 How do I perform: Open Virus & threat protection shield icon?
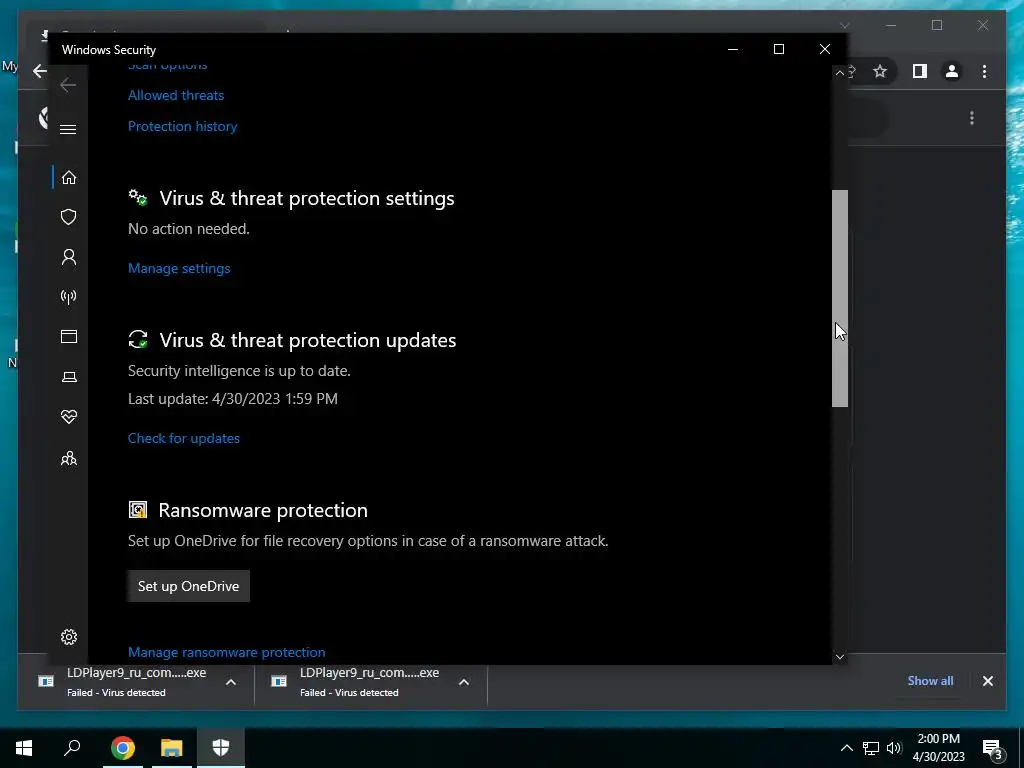tap(69, 217)
